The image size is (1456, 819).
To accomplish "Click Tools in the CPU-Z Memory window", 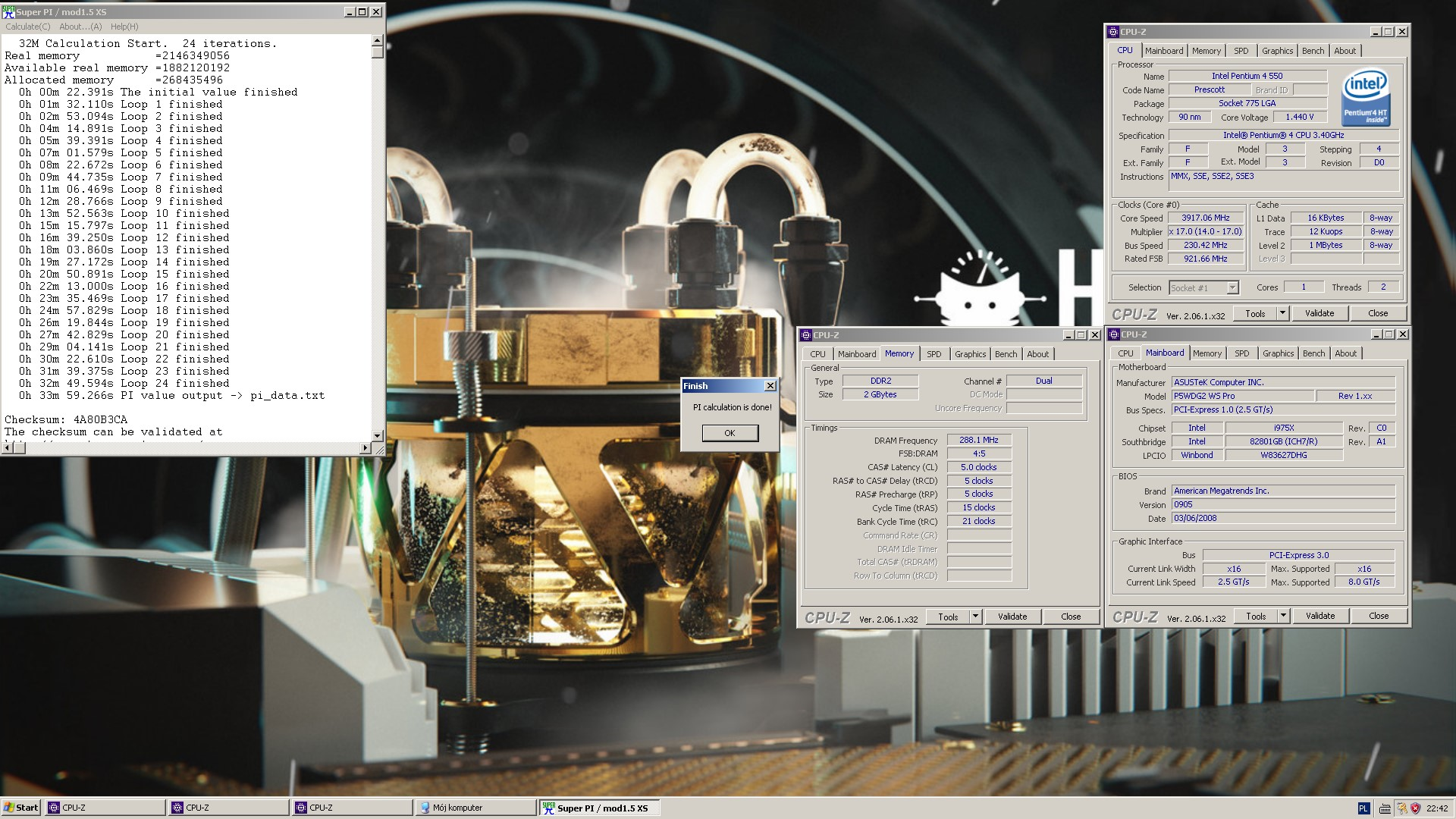I will click(x=948, y=617).
